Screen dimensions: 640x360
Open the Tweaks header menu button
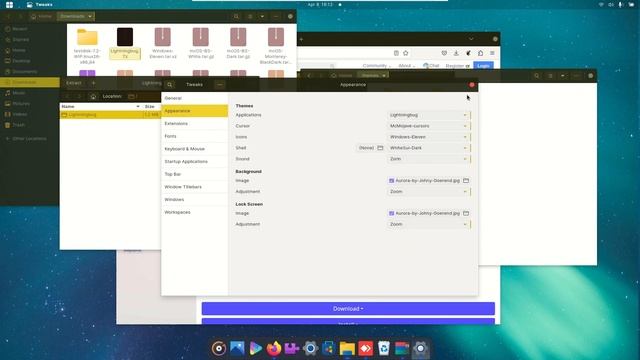220,84
